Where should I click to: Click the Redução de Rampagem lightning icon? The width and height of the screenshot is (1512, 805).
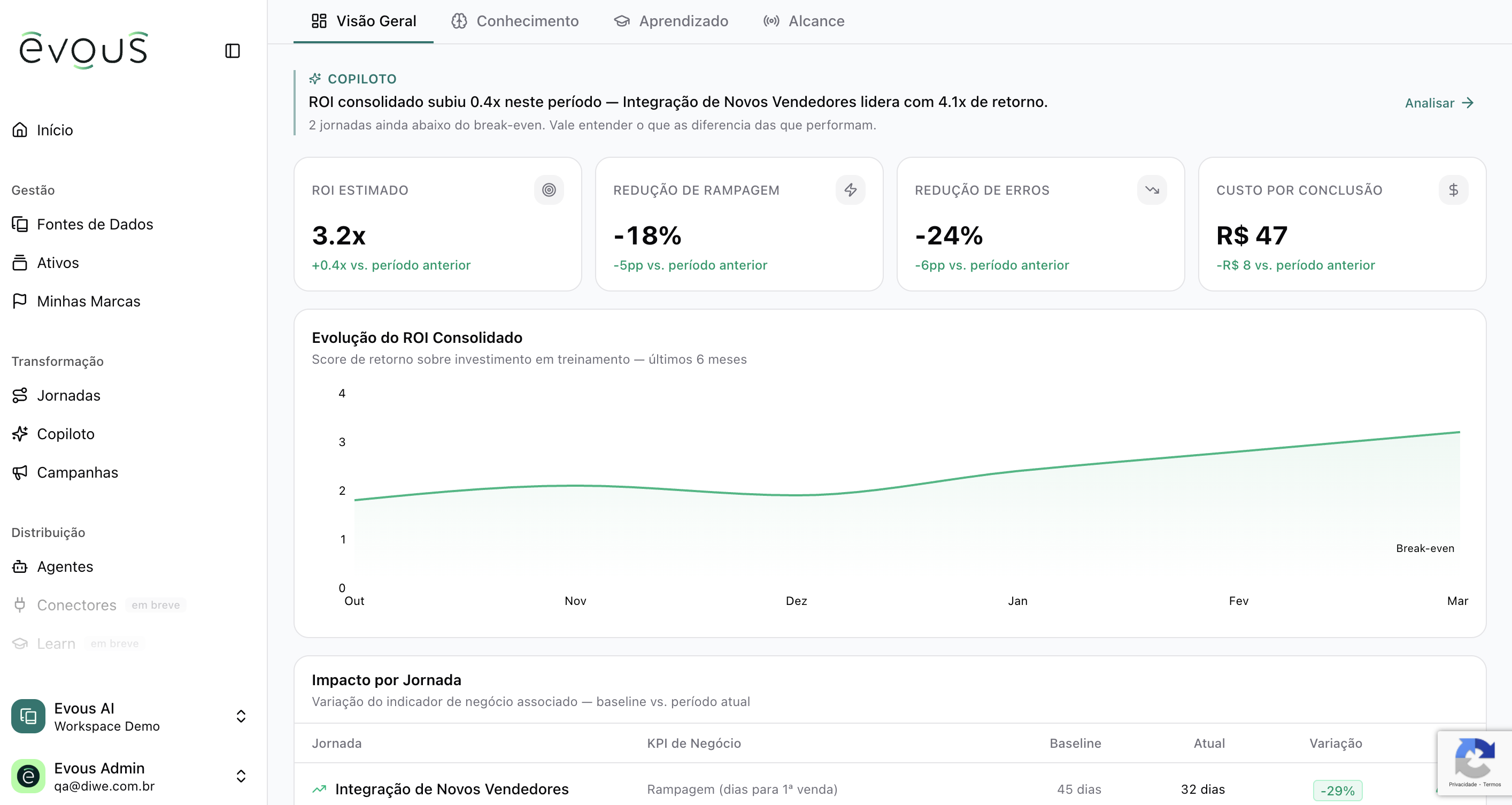pyautogui.click(x=850, y=190)
